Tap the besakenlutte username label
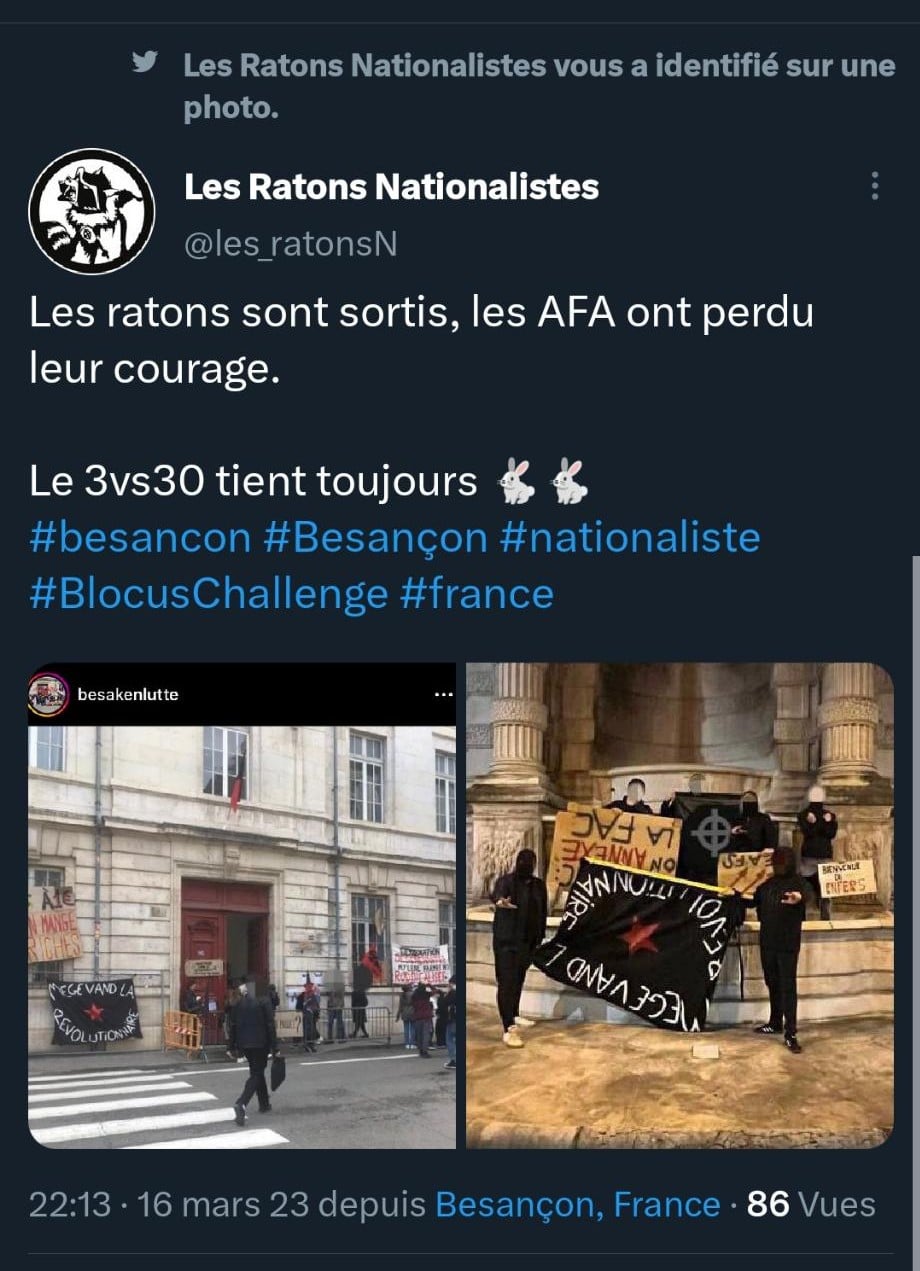 coord(127,694)
